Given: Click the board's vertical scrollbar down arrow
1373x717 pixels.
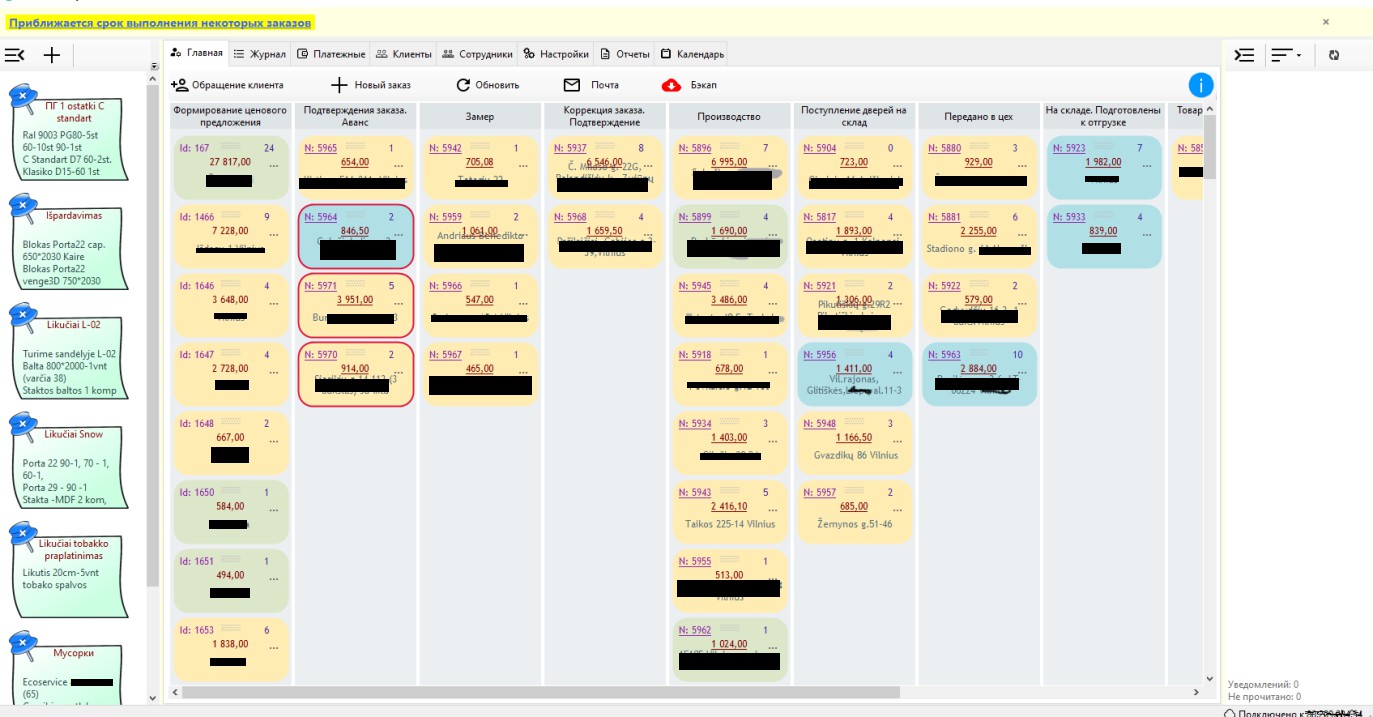Looking at the screenshot, I should click(x=1210, y=680).
